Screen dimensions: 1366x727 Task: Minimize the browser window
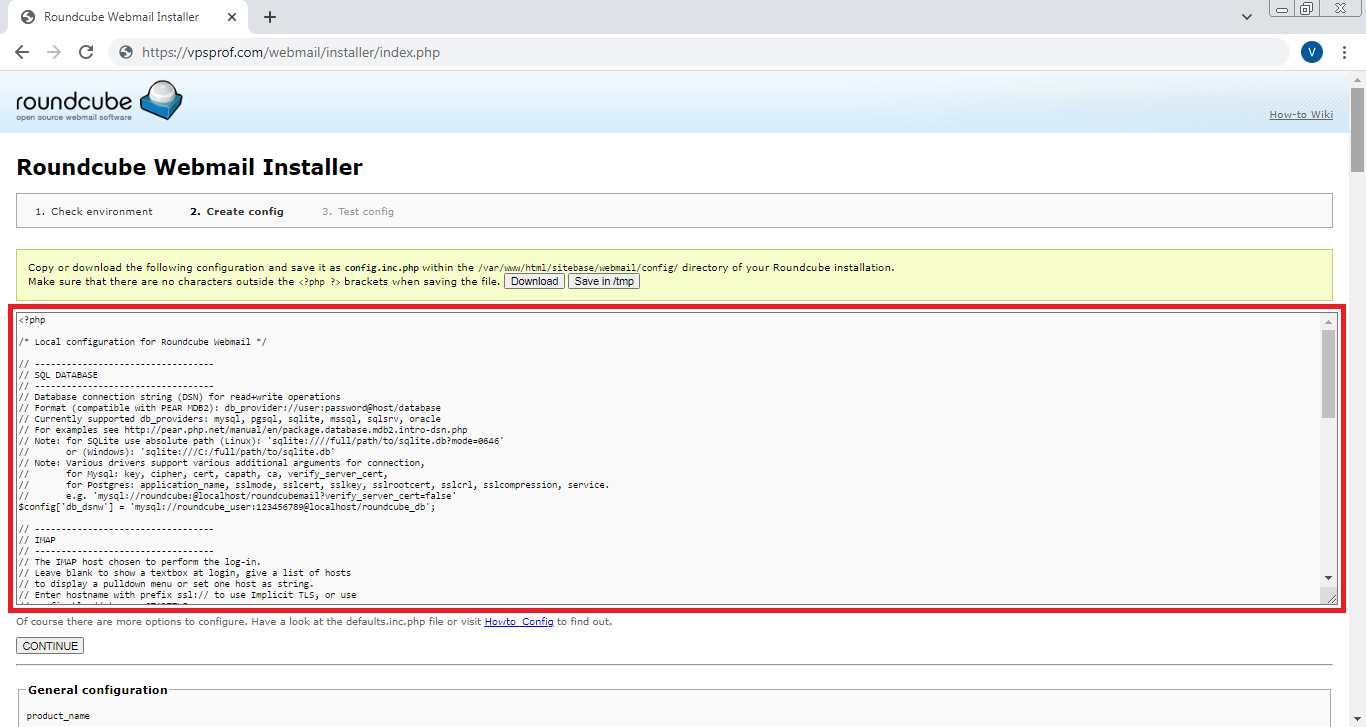1281,9
